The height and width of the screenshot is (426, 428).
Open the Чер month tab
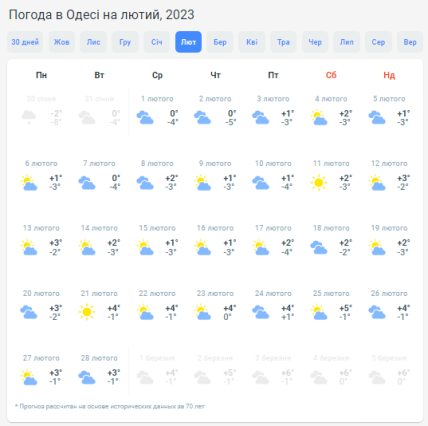315,42
